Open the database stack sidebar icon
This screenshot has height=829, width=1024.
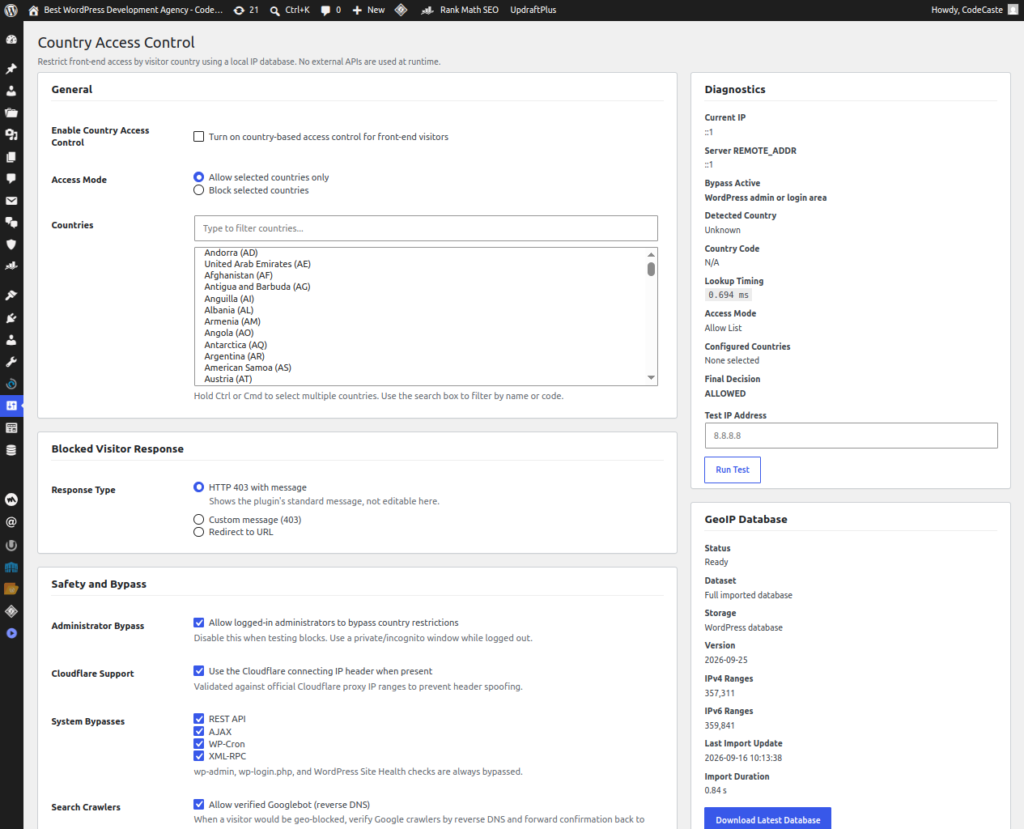pyautogui.click(x=11, y=450)
